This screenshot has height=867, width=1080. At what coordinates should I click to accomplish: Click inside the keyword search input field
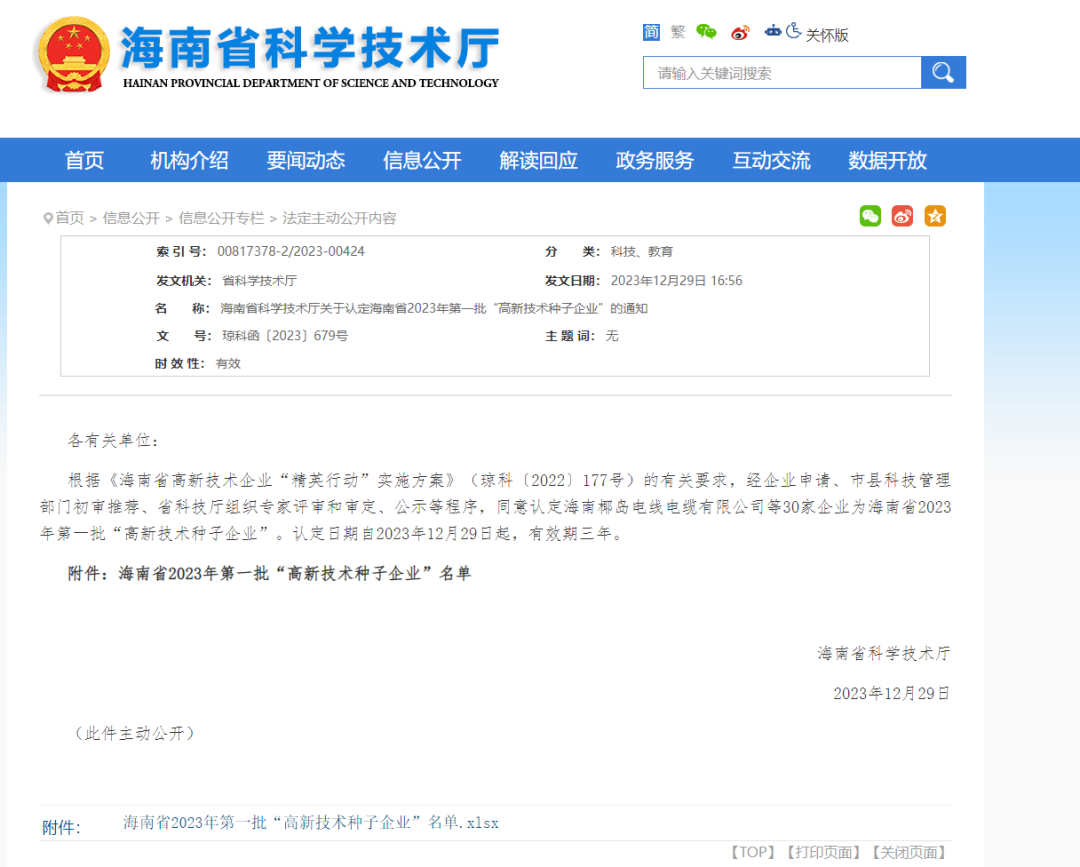coord(780,72)
